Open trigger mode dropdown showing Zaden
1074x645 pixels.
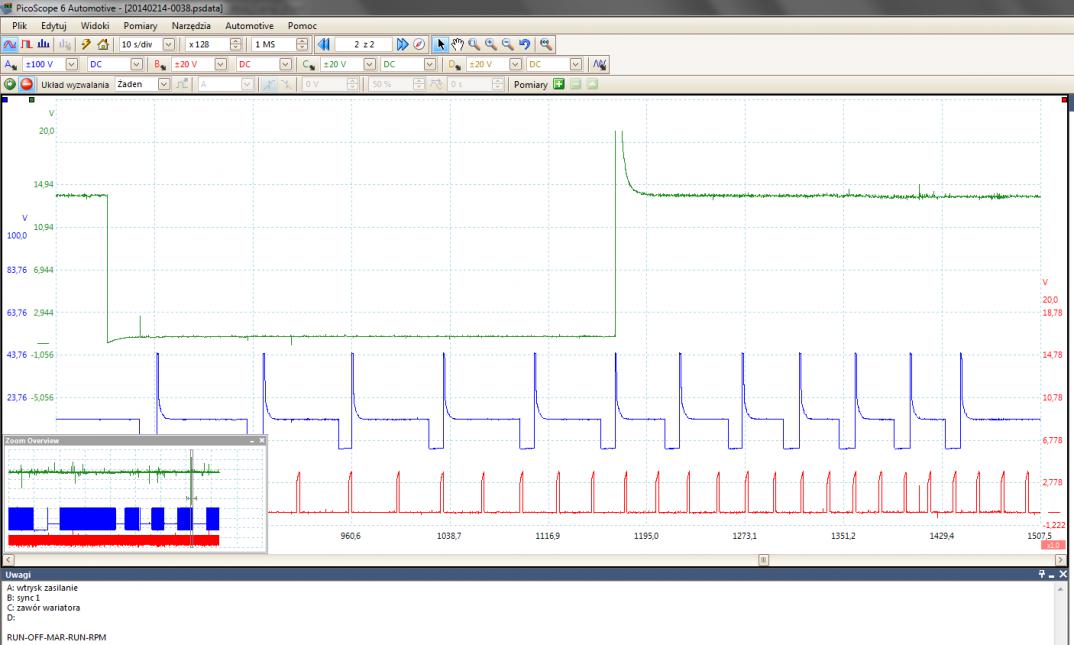coord(165,84)
